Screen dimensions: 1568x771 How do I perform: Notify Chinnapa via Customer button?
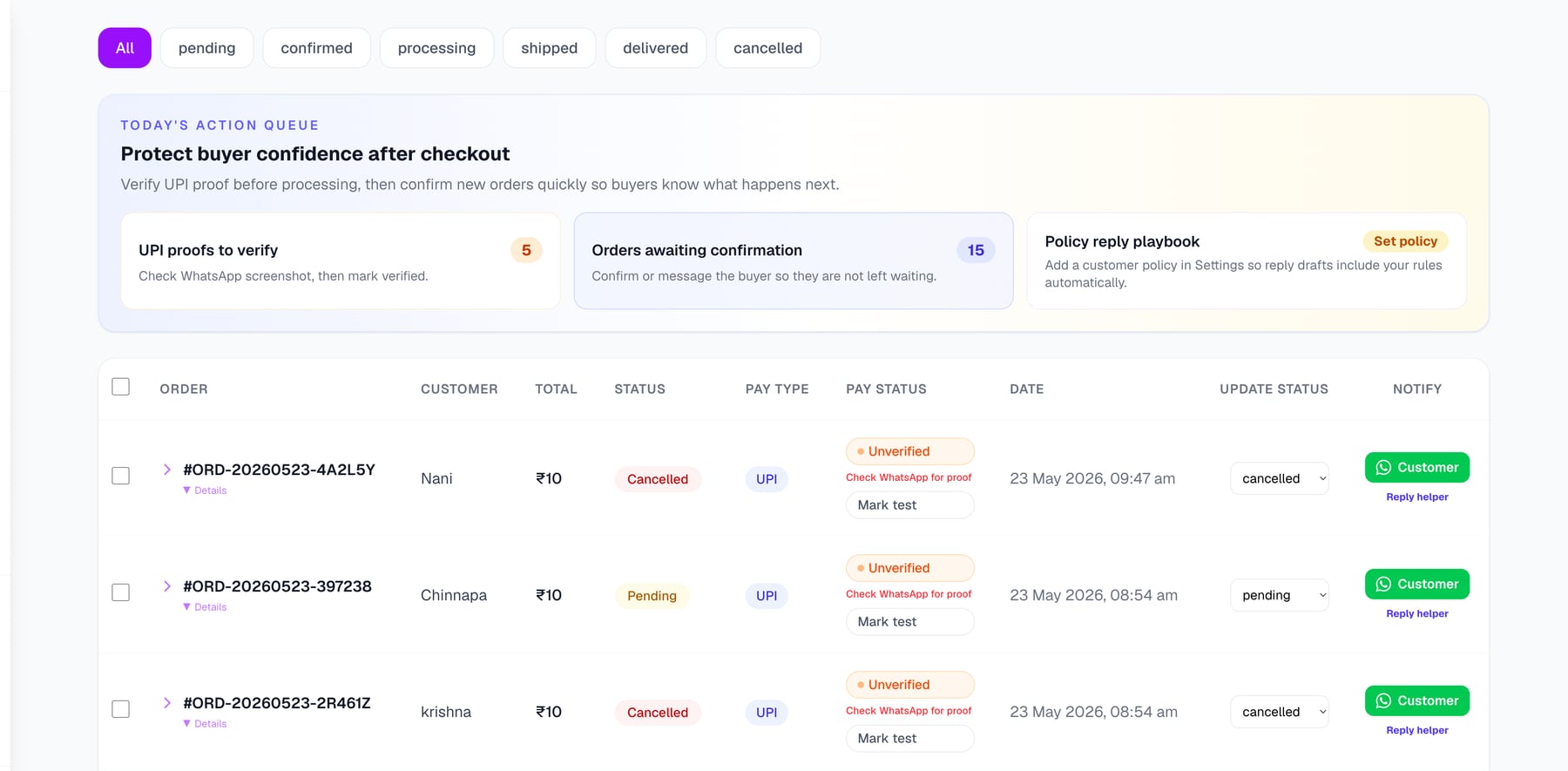(1417, 585)
